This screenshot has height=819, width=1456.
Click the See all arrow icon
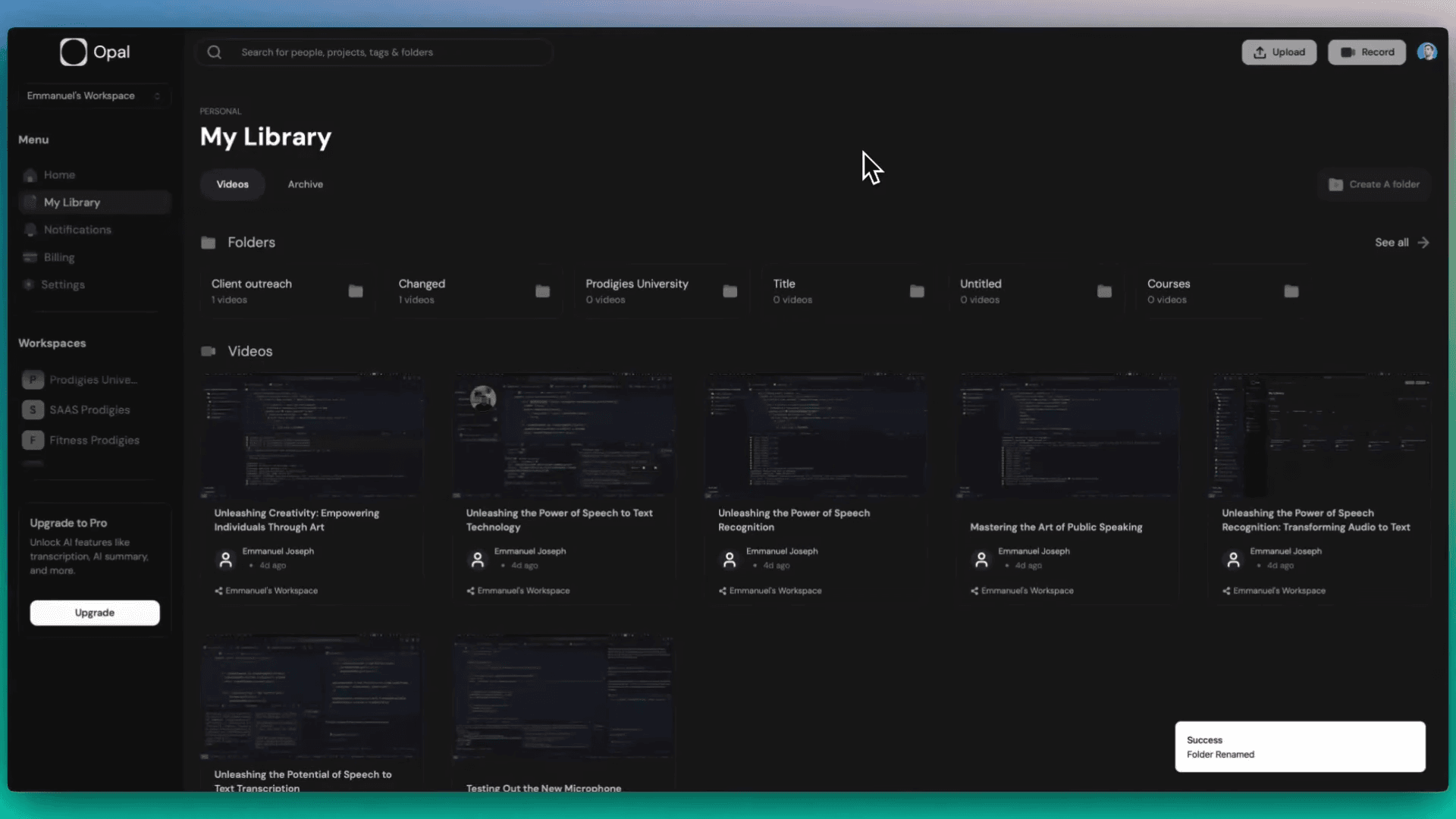pos(1423,243)
